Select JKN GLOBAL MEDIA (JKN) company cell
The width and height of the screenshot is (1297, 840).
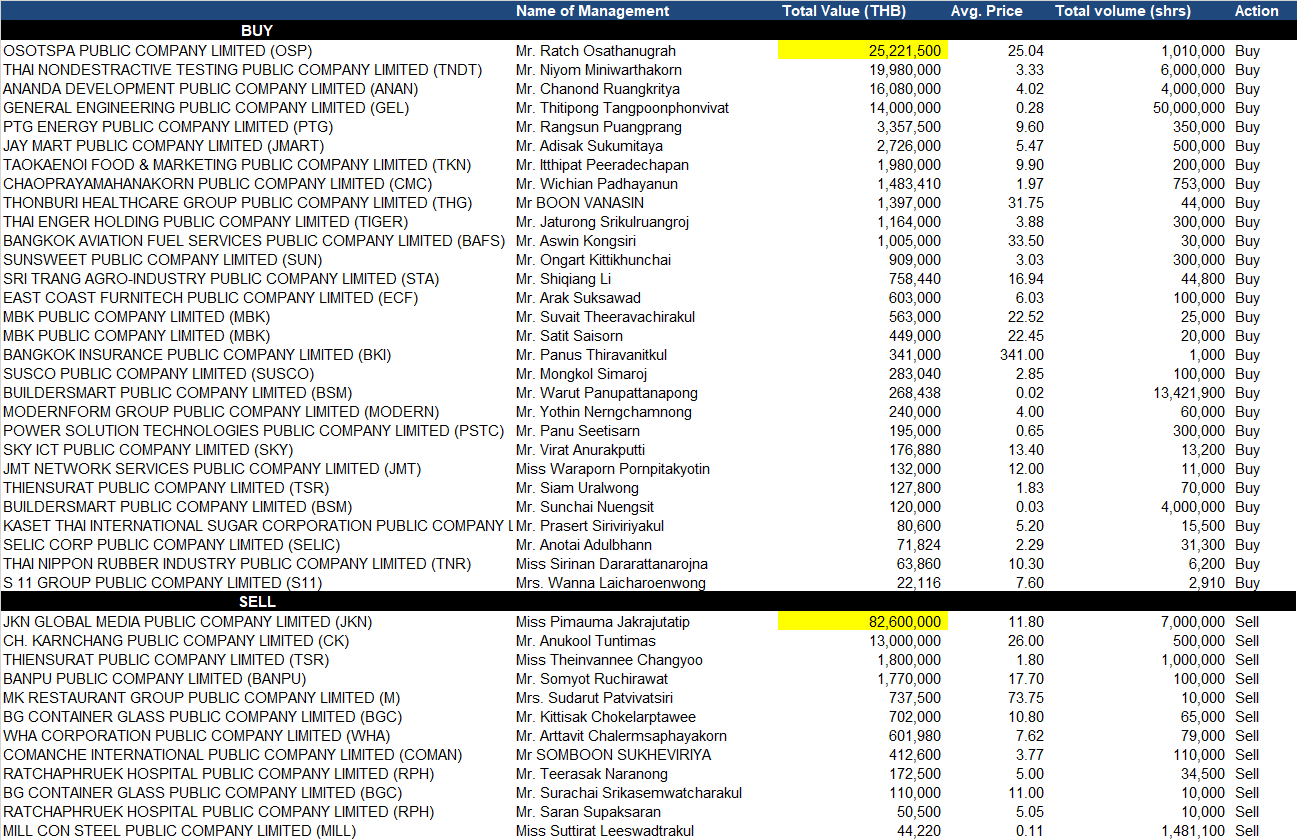click(x=187, y=622)
